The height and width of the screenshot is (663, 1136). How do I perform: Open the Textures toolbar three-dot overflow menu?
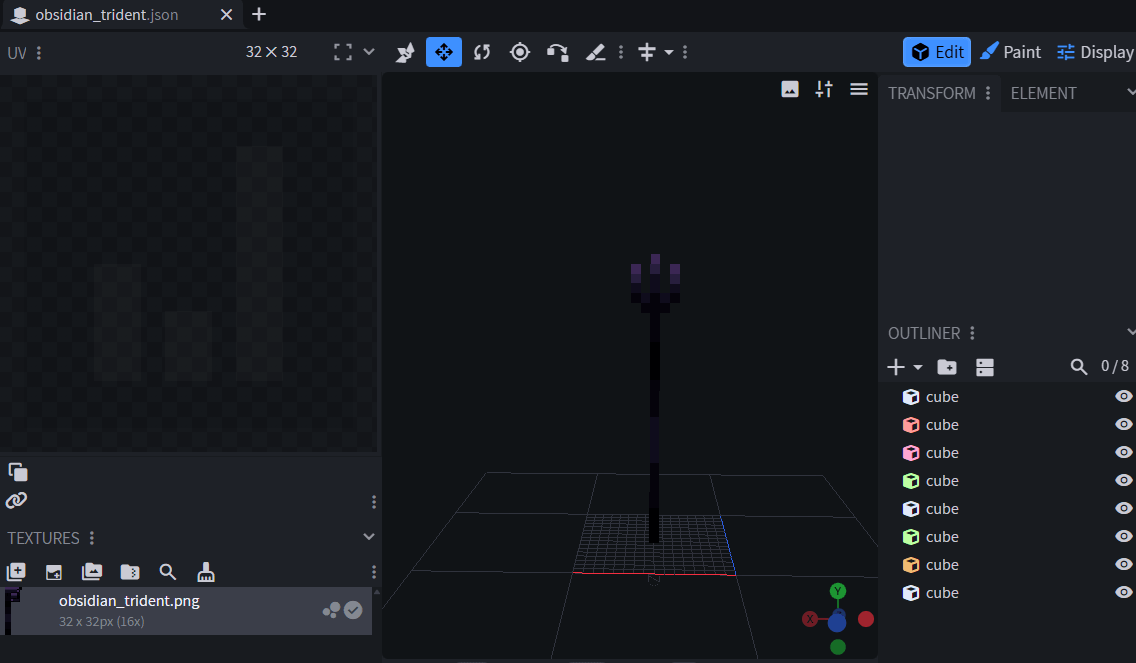click(x=374, y=572)
